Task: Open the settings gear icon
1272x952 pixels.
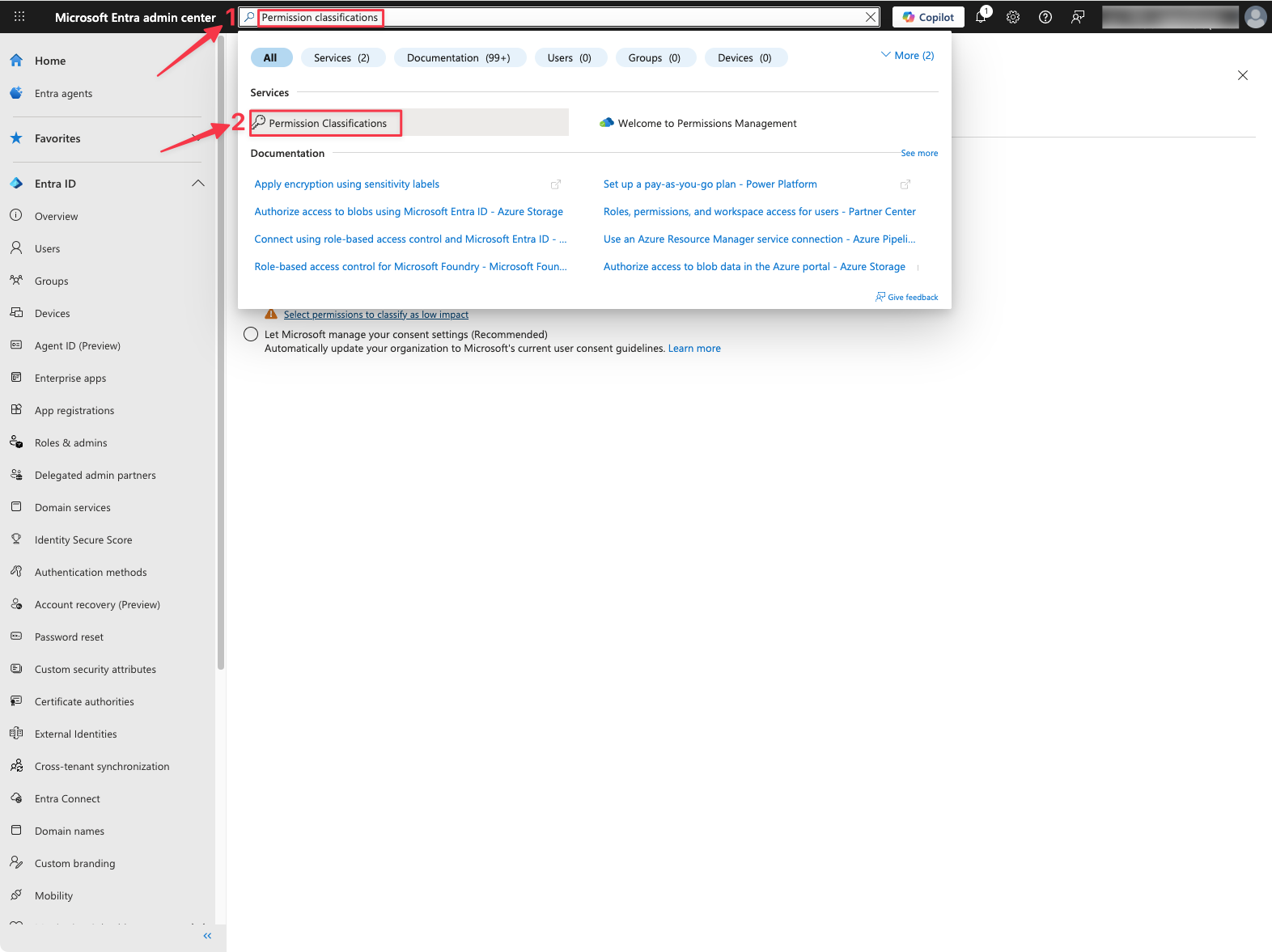Action: [1013, 17]
